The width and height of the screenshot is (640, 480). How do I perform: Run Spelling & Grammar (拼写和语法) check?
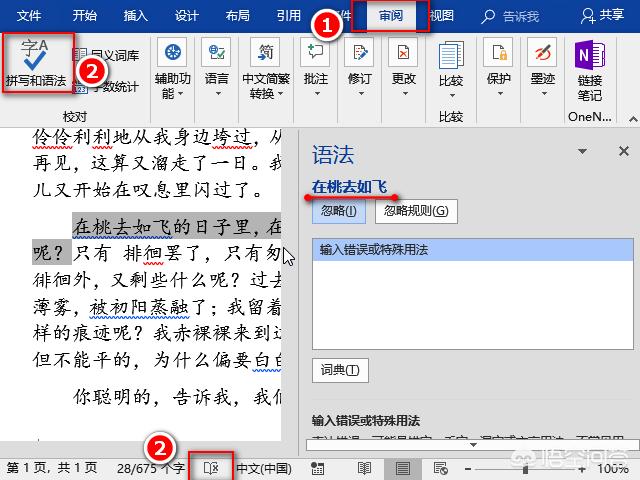[36, 63]
